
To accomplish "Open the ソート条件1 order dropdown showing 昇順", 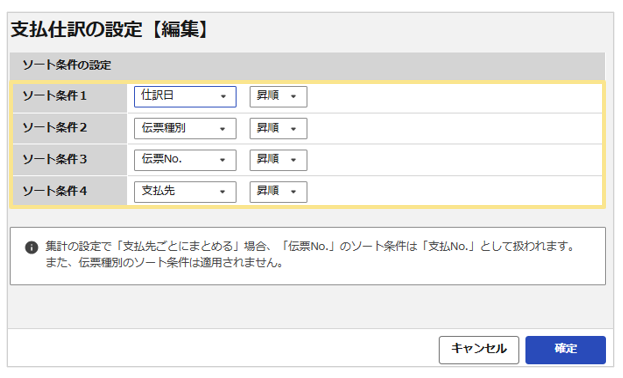I will tap(278, 97).
